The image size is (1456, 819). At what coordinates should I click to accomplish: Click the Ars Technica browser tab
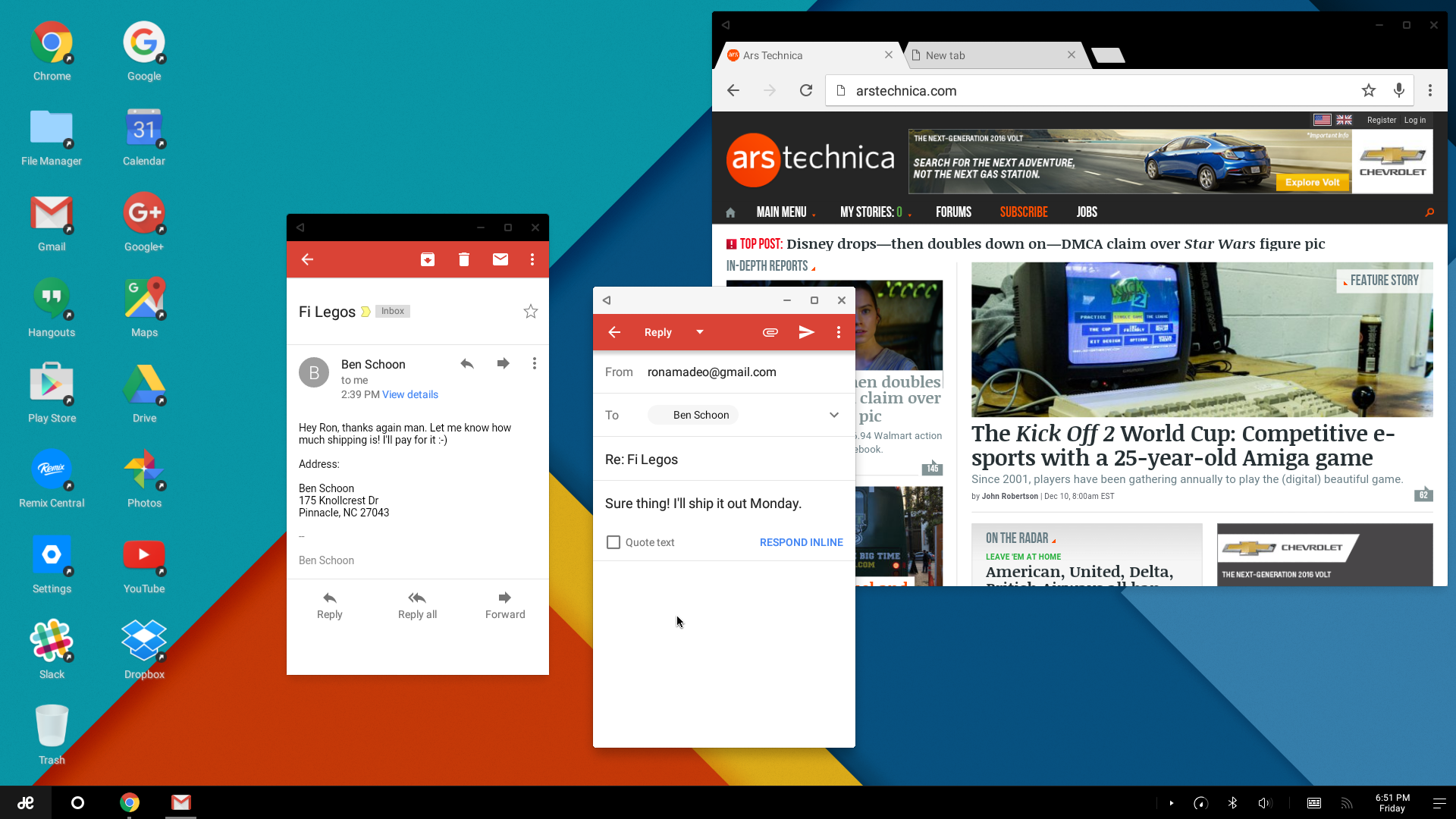click(799, 54)
